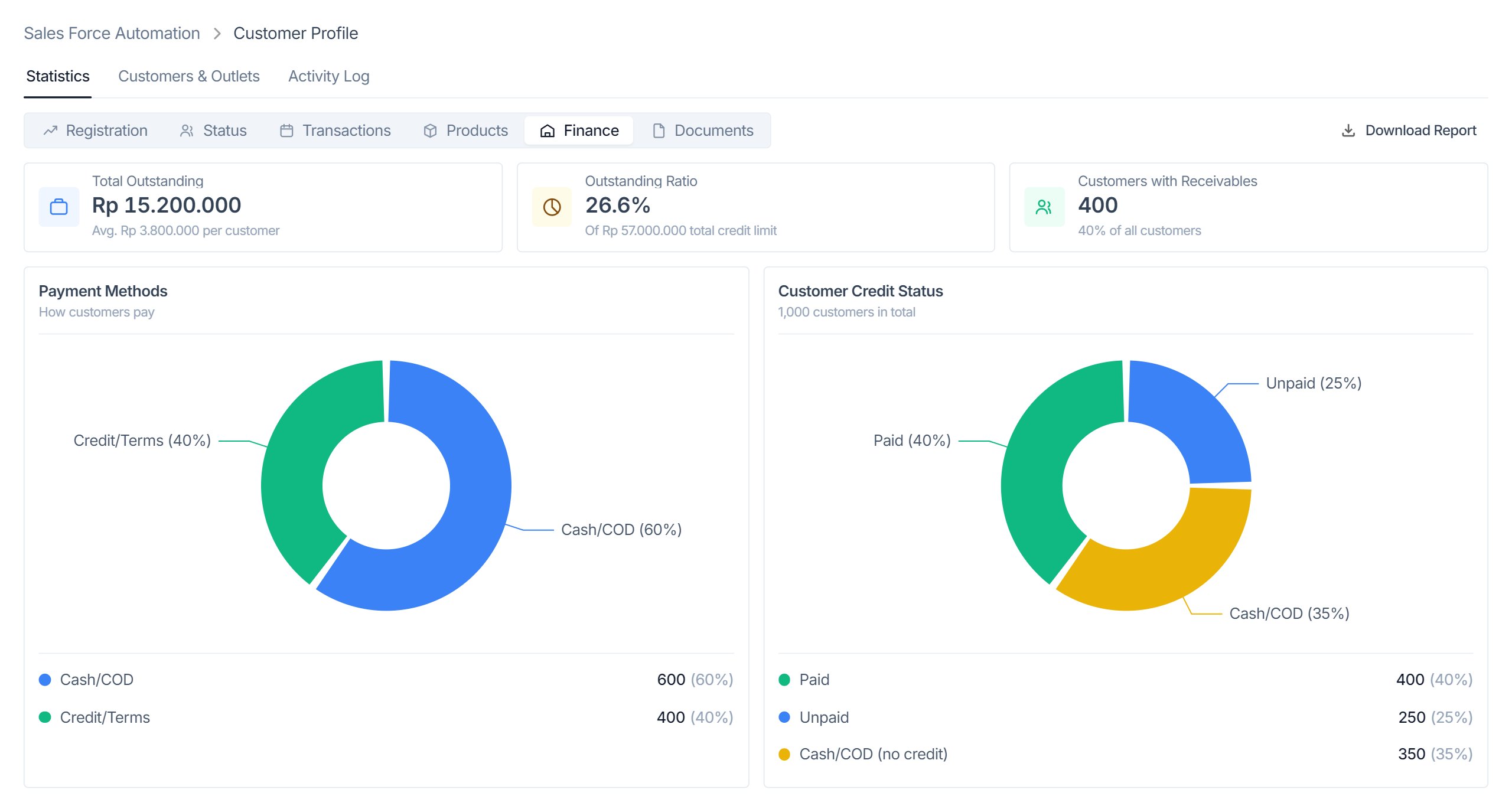1512x796 pixels.
Task: Click the '600 (60%)' legend value
Action: pyautogui.click(x=695, y=680)
